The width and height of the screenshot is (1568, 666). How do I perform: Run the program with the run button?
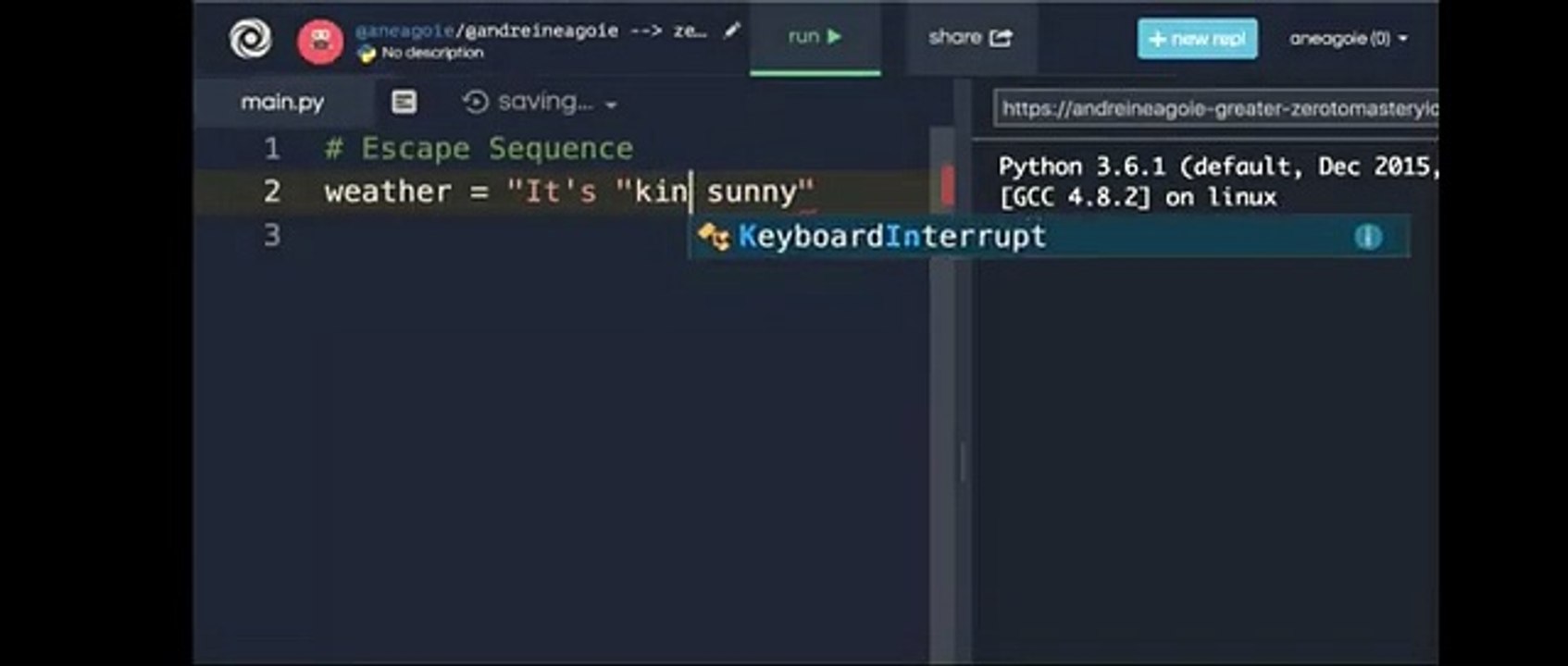point(815,37)
